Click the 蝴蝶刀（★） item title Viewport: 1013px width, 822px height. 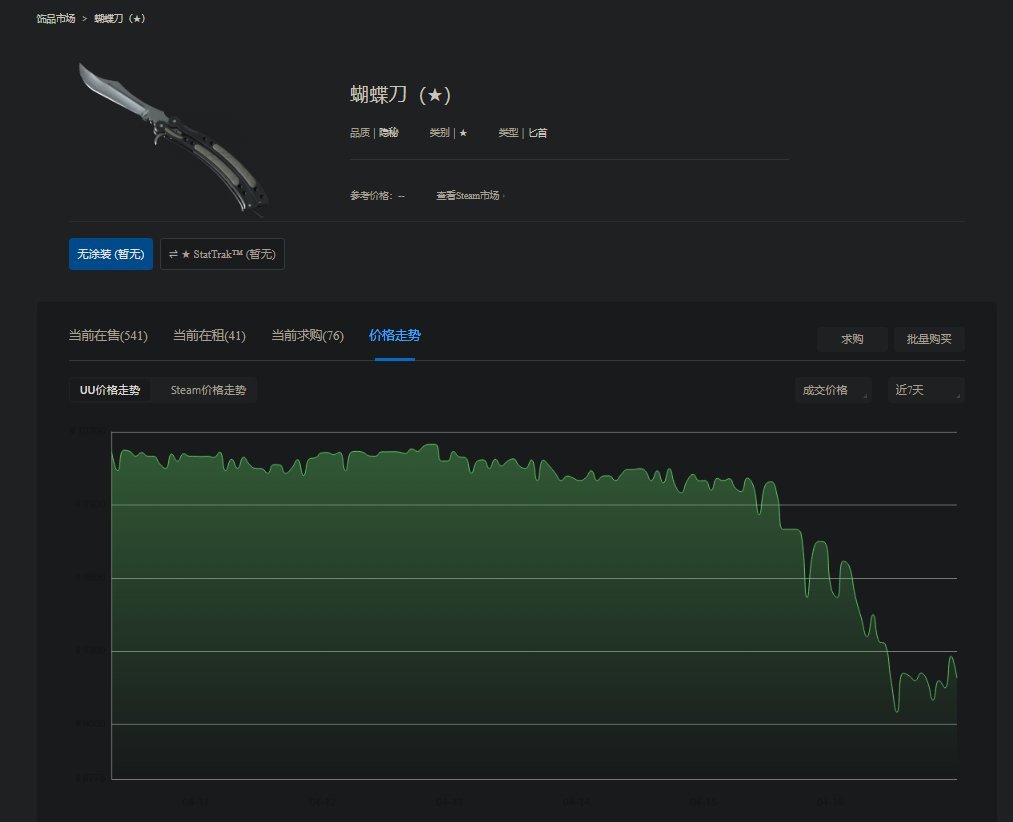401,94
